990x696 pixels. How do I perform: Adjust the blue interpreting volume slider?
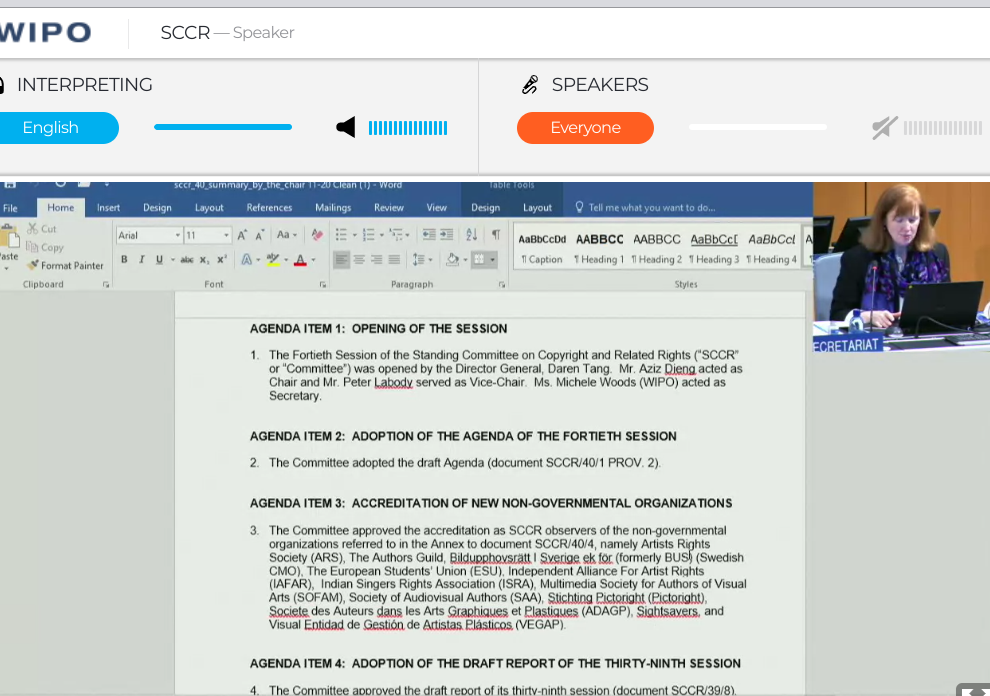point(223,127)
